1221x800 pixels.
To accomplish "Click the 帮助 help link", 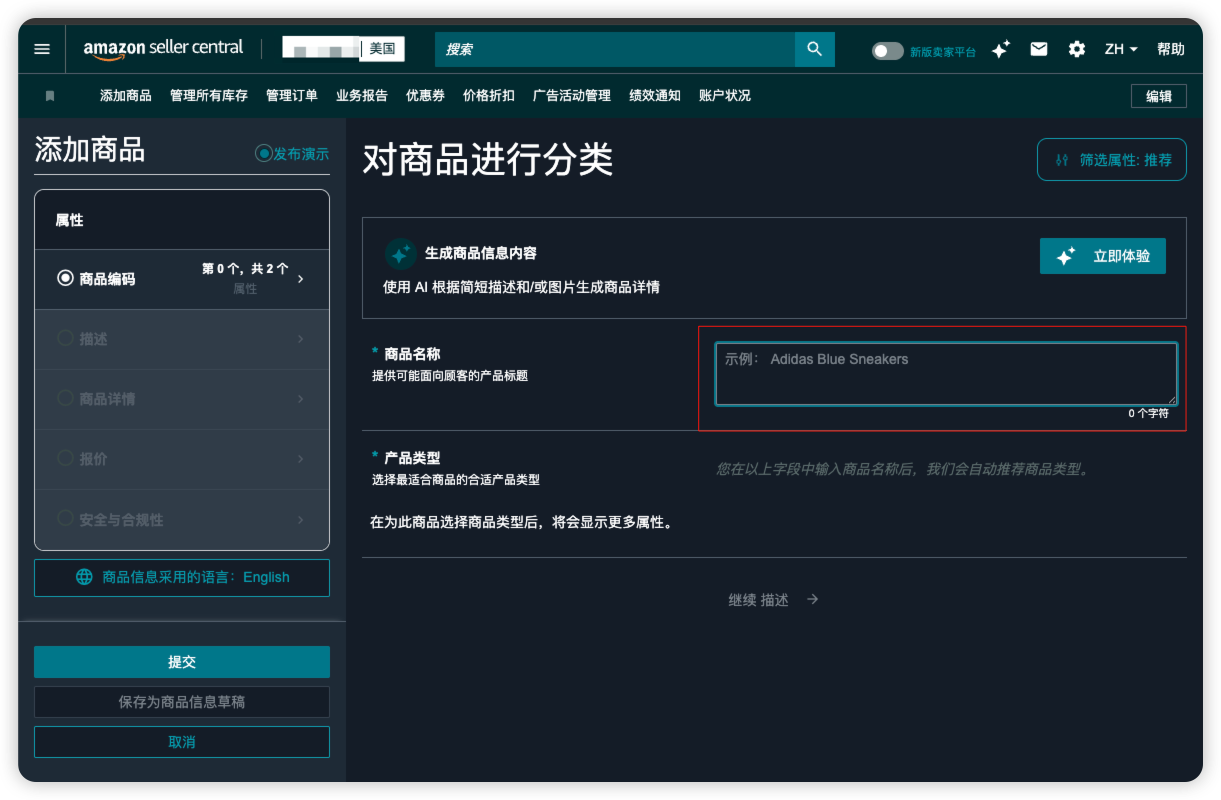I will [1171, 49].
